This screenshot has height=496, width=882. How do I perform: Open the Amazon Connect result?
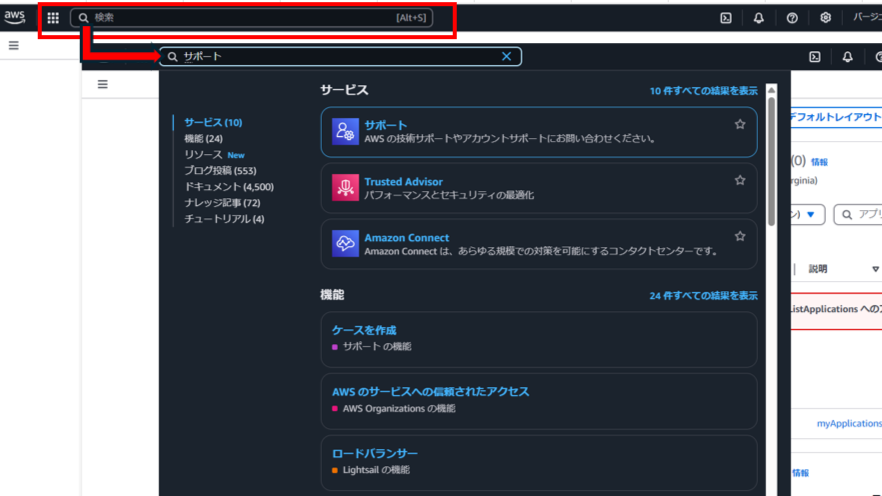(539, 244)
